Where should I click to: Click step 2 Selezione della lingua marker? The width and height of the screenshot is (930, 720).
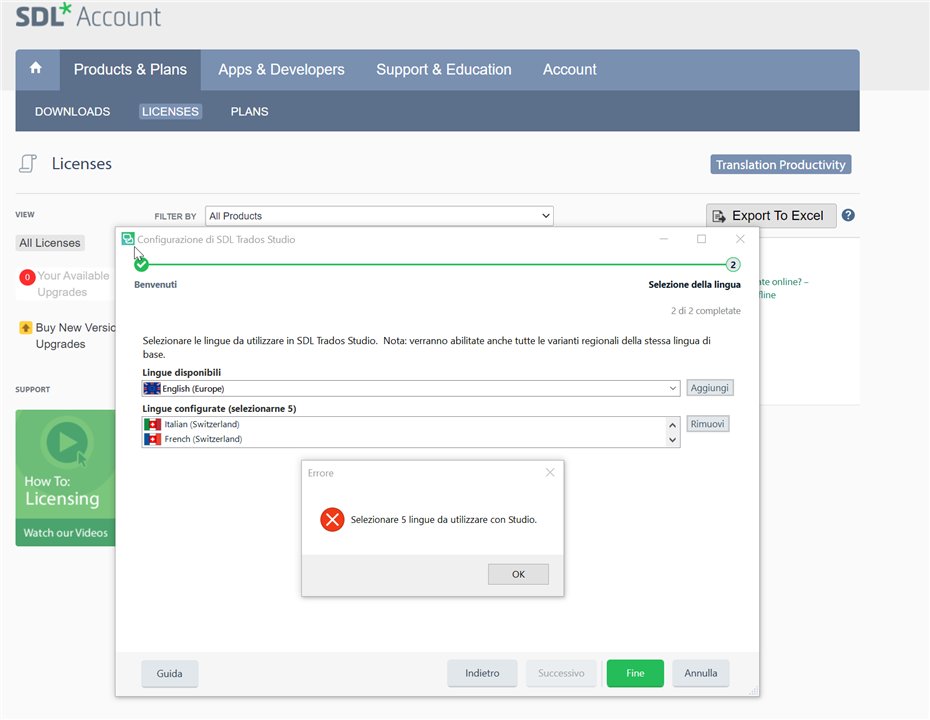(x=733, y=265)
